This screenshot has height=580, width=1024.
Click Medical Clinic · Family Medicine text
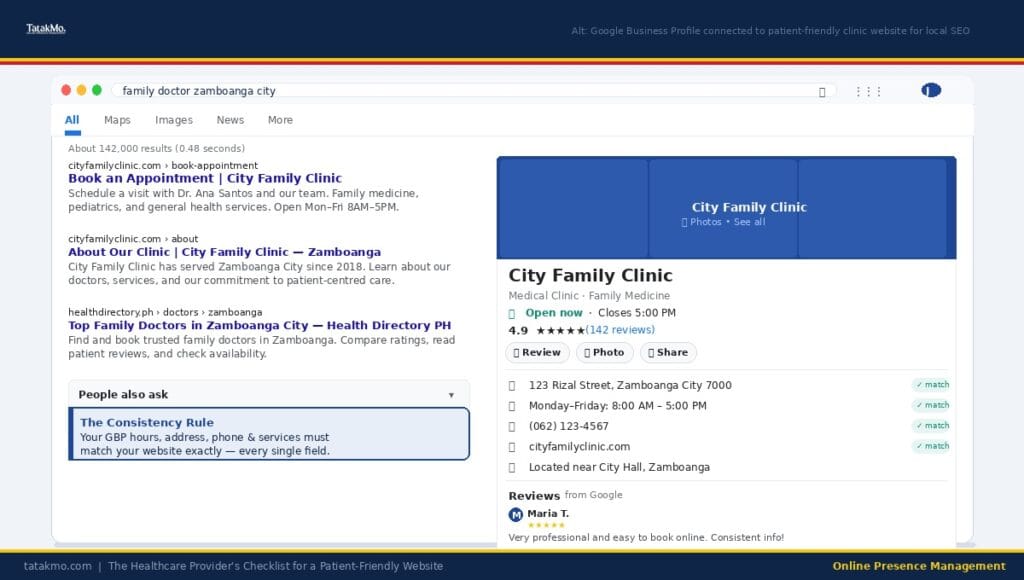tap(589, 296)
